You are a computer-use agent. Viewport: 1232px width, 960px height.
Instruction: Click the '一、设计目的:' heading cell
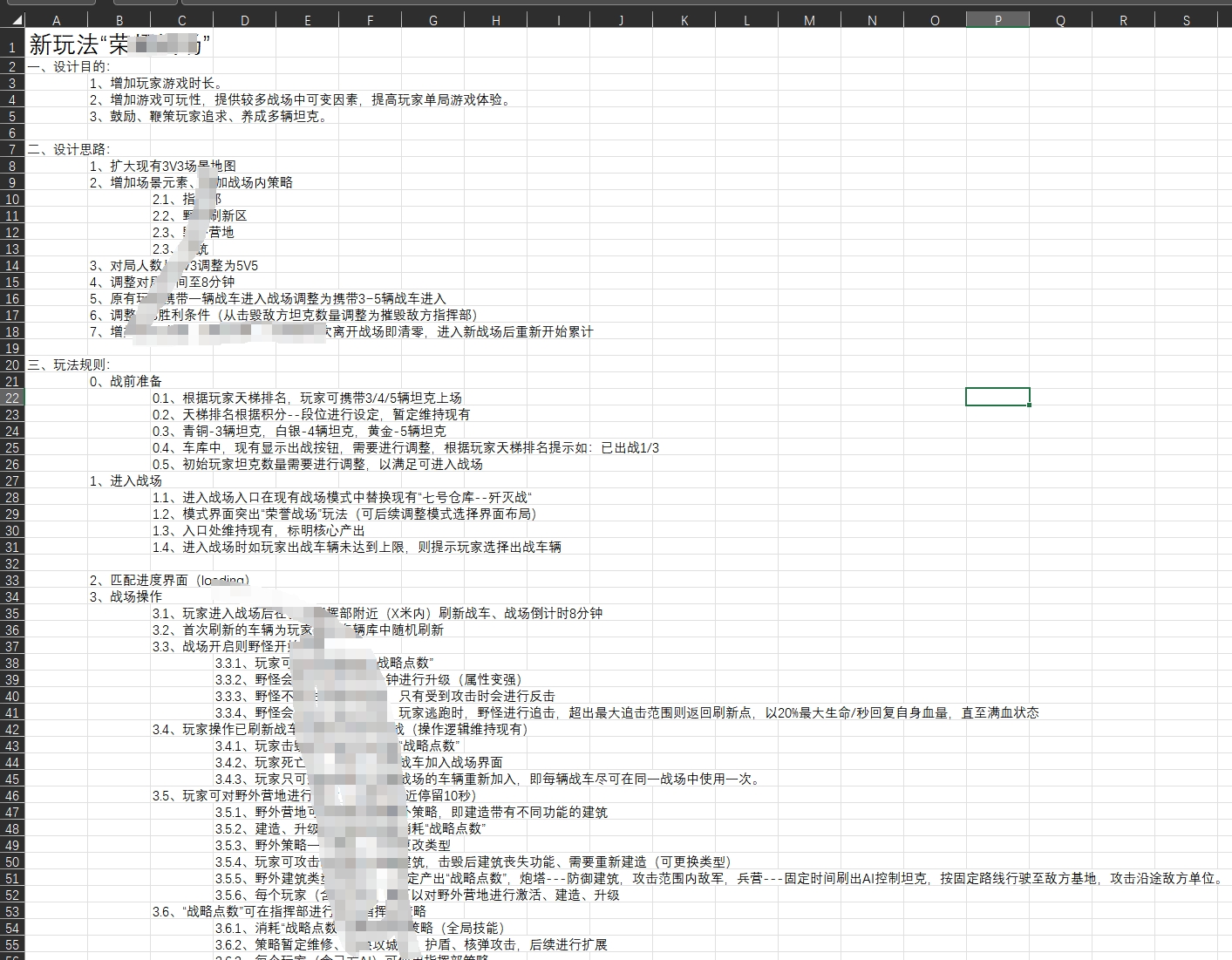tap(69, 66)
